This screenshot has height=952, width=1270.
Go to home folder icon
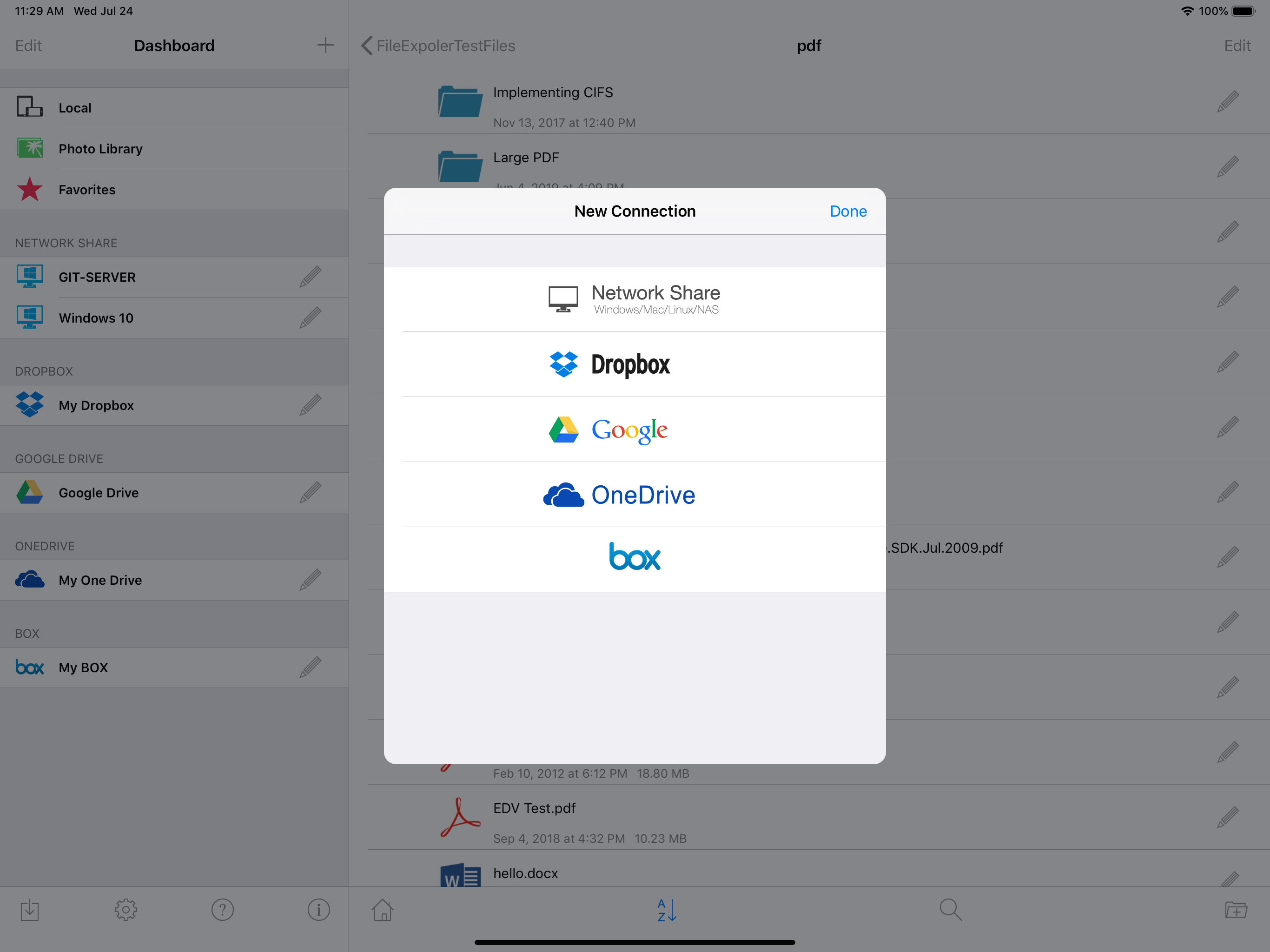383,910
